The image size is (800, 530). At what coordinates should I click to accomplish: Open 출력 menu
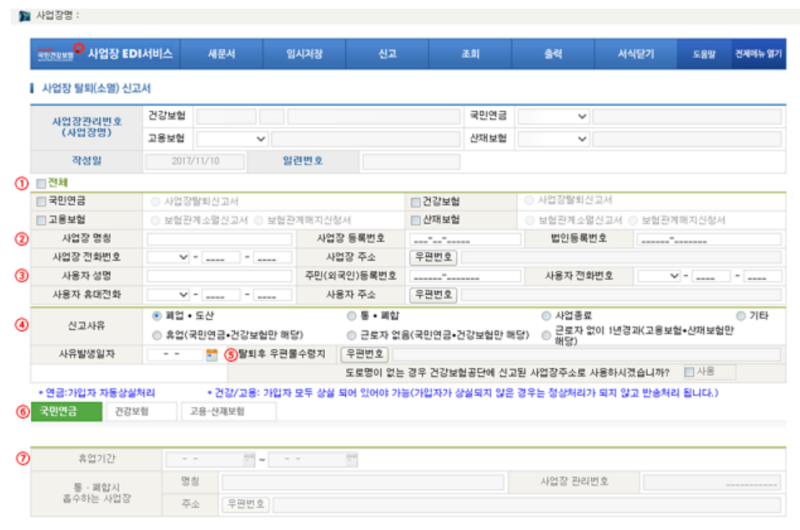tap(553, 54)
